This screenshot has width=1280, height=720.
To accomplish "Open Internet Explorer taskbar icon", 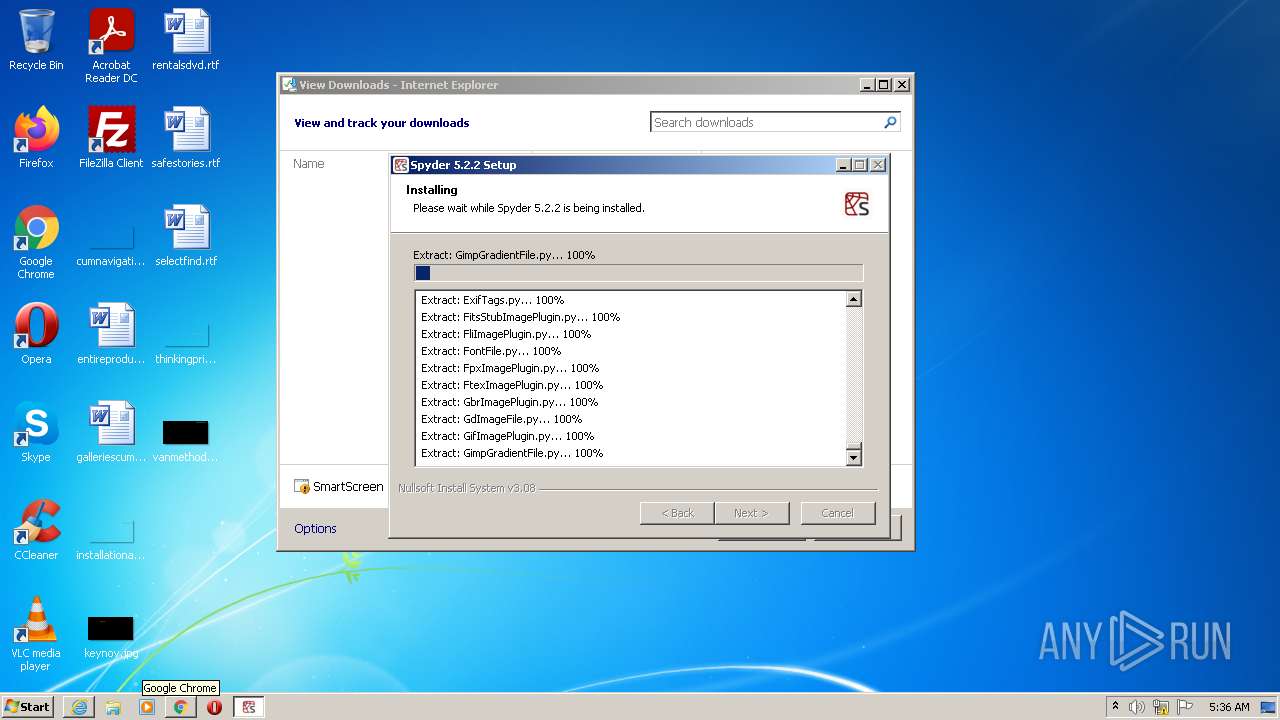I will pos(79,707).
